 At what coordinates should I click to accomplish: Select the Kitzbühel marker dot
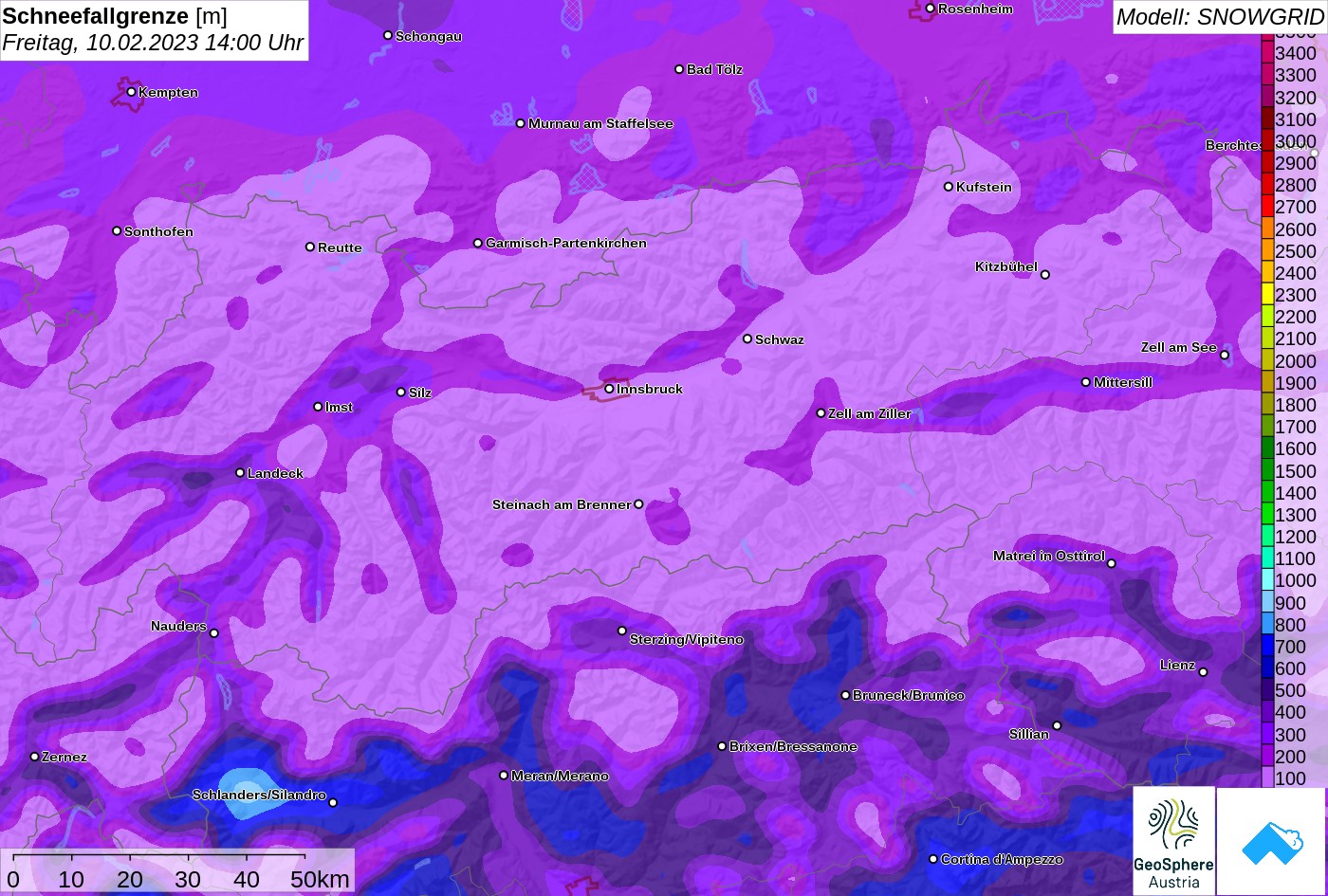click(1045, 275)
